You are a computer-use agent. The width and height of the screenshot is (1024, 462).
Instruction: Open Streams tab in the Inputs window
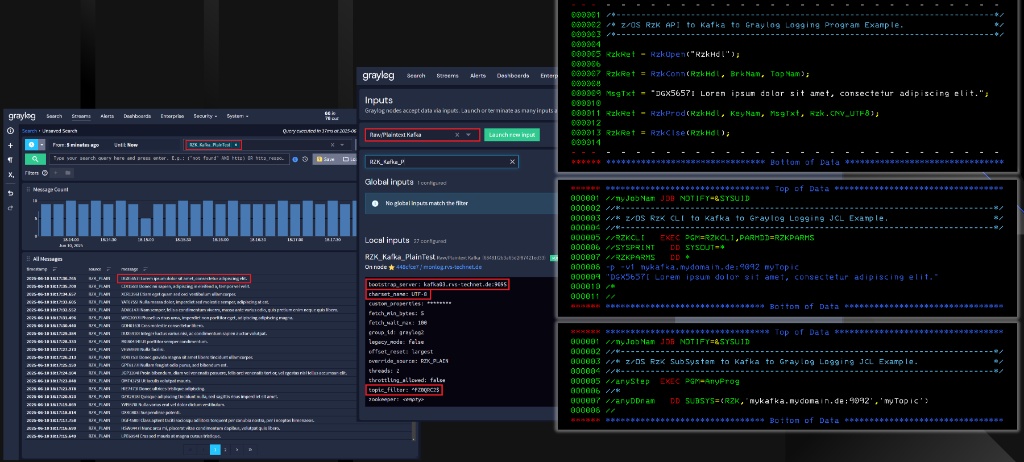click(x=447, y=76)
